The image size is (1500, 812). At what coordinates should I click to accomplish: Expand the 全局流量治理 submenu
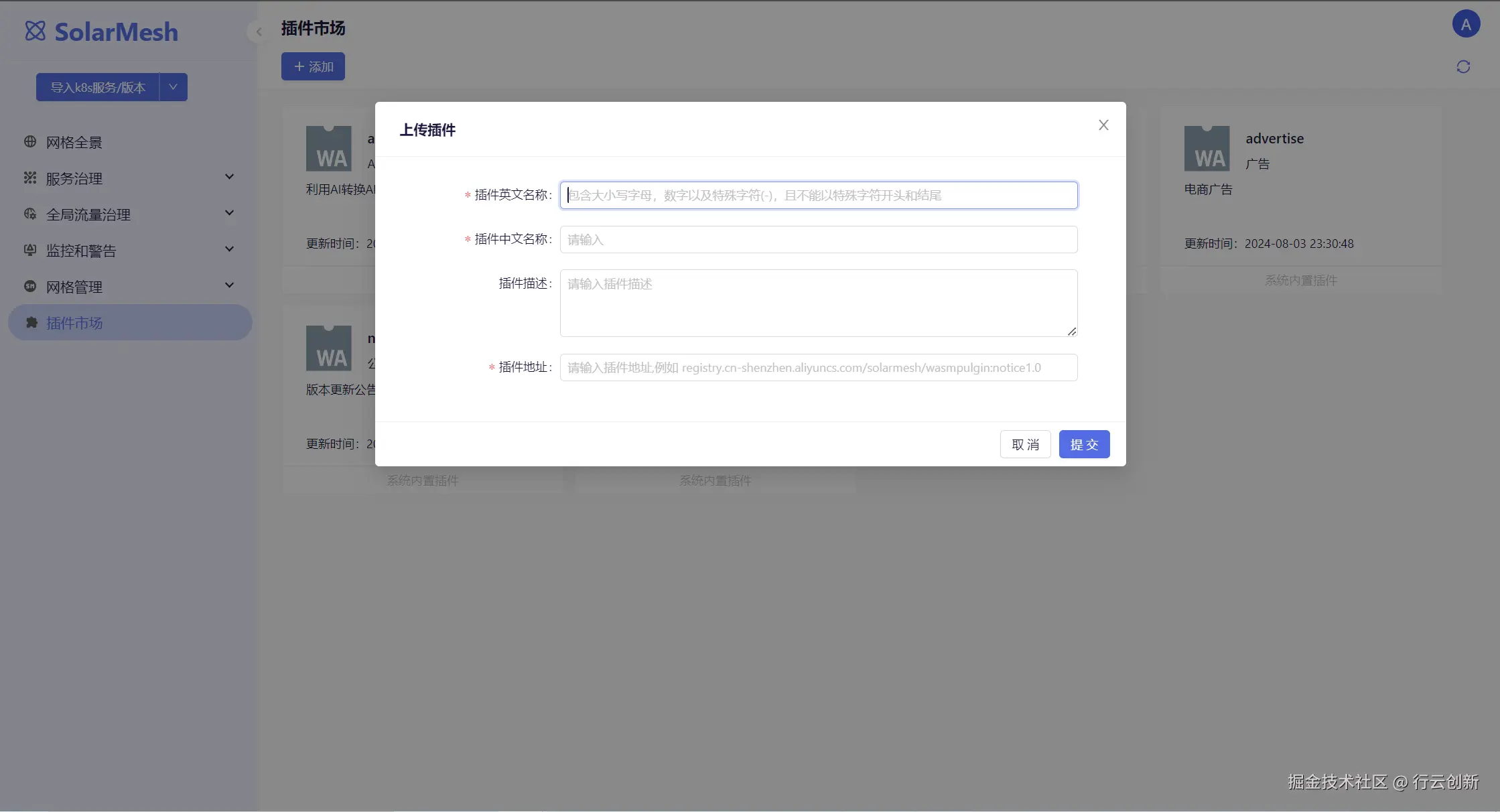229,213
